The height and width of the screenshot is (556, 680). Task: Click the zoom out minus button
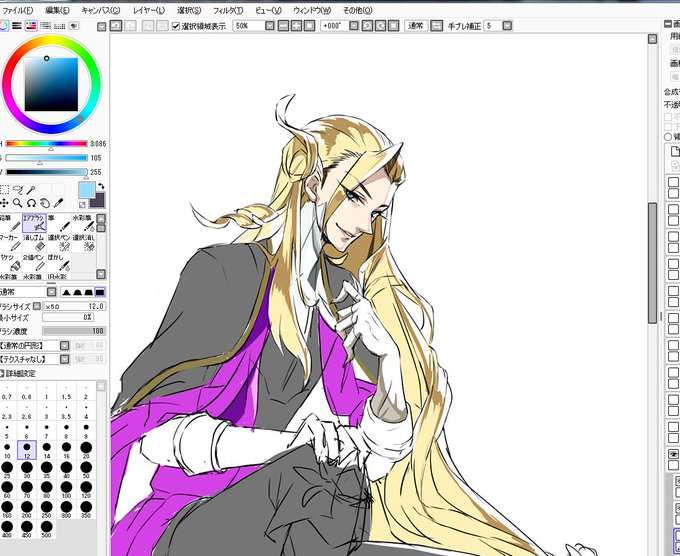pos(283,26)
